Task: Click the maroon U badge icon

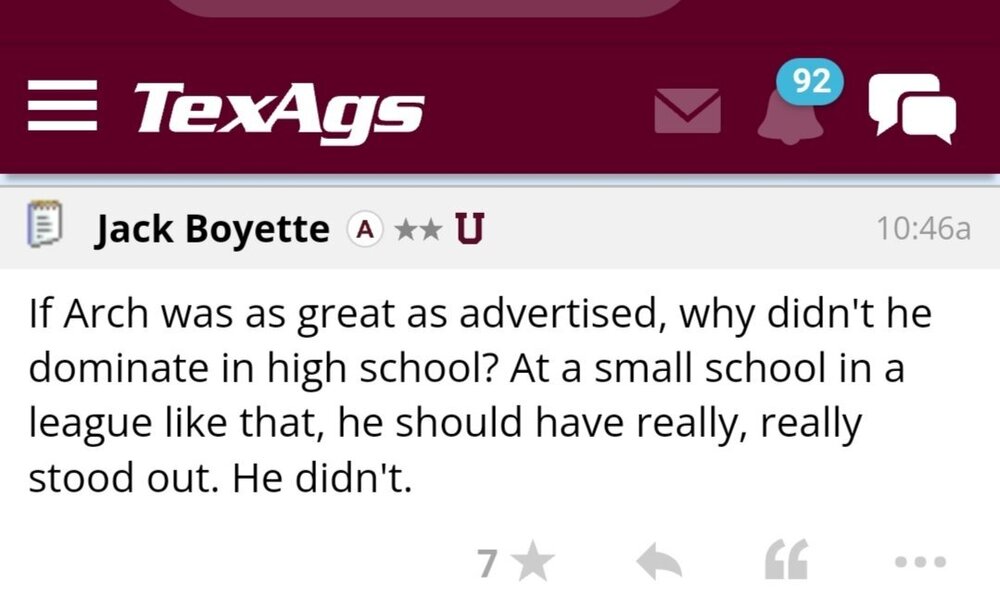Action: [x=467, y=229]
